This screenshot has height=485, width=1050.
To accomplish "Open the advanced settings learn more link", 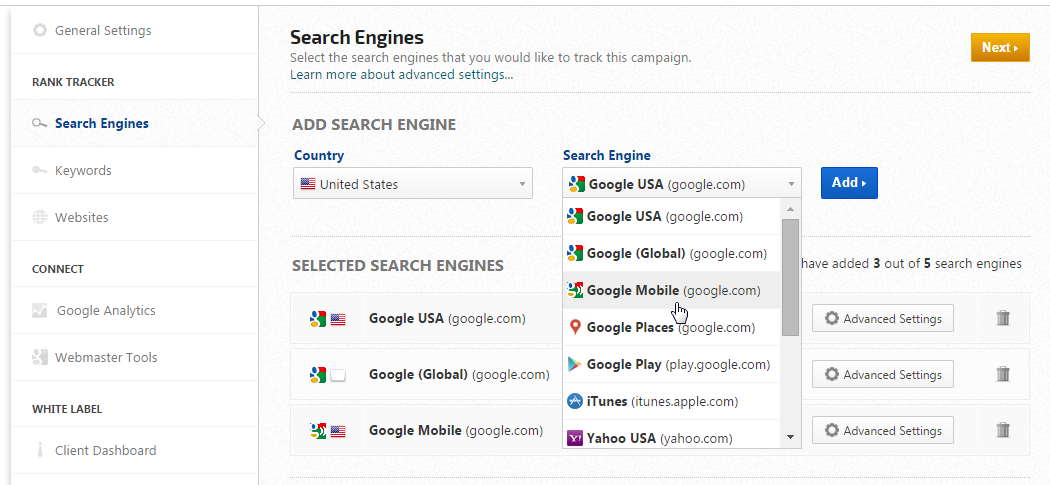I will tap(402, 75).
